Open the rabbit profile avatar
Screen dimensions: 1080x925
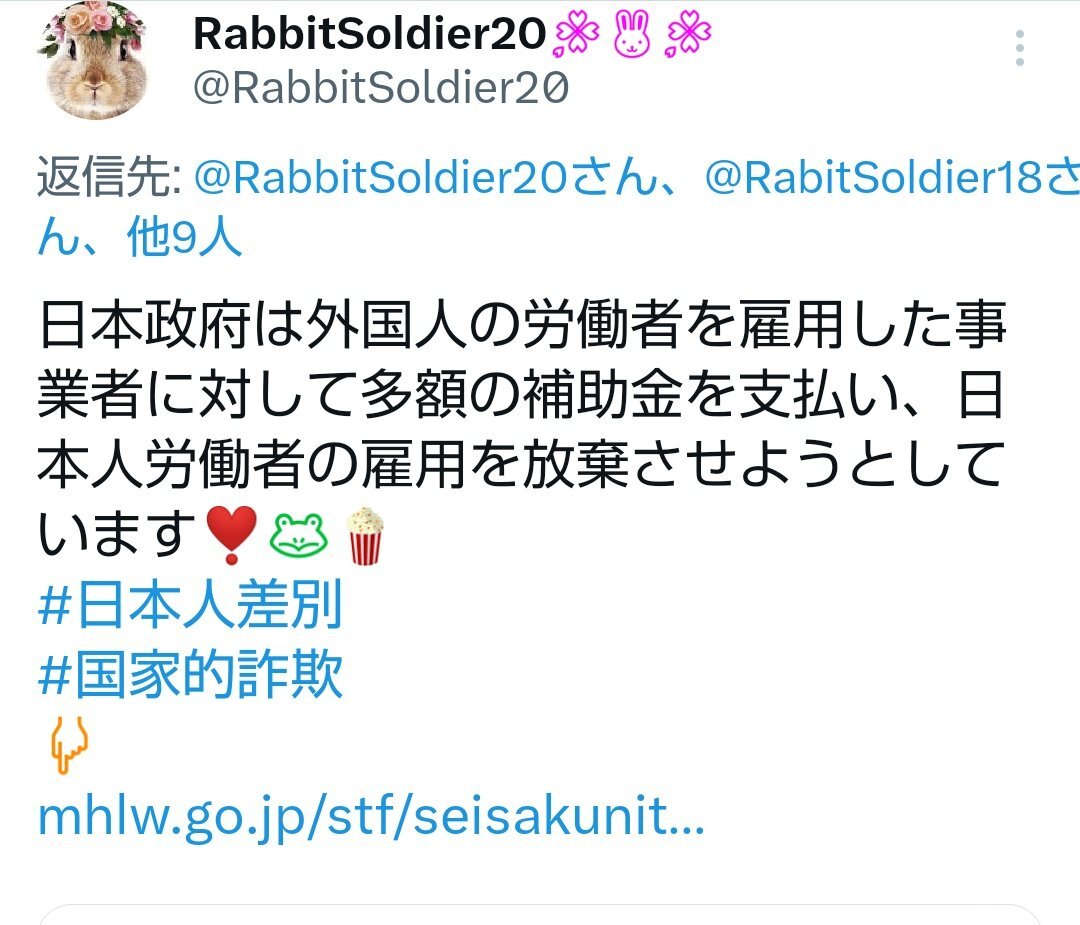pos(96,61)
